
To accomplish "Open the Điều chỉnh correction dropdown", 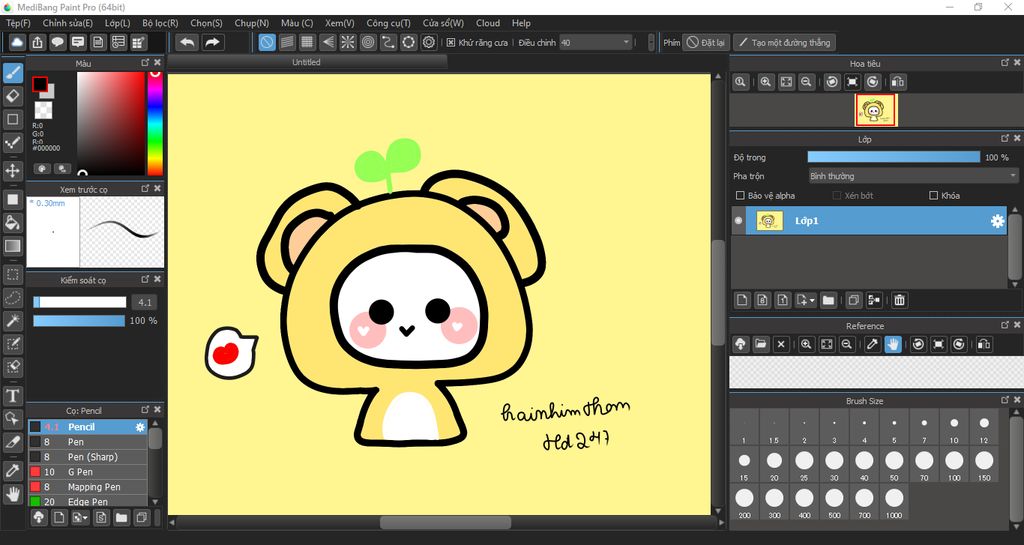I will tap(595, 42).
